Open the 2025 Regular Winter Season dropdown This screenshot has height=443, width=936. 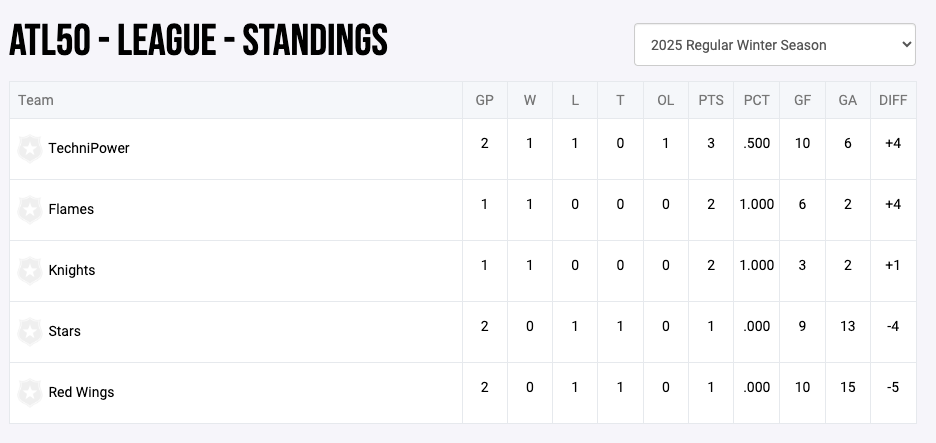coord(774,45)
